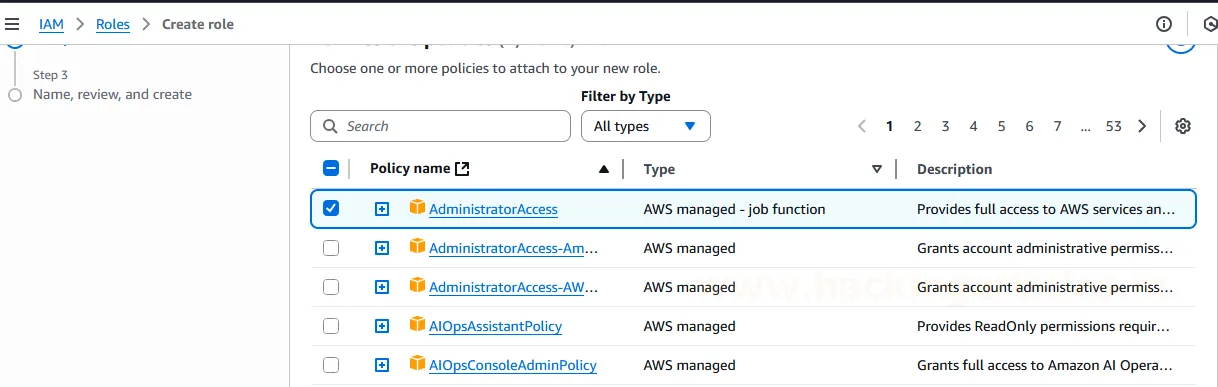Click the AIOpsAssistantPolicy cube icon
The image size is (1218, 387).
click(x=418, y=325)
